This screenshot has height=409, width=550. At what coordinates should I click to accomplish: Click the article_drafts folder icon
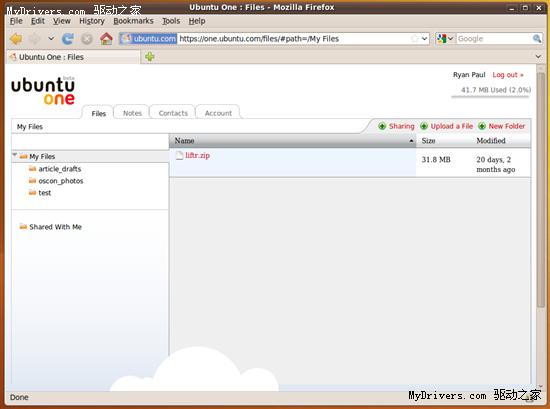pyautogui.click(x=32, y=169)
